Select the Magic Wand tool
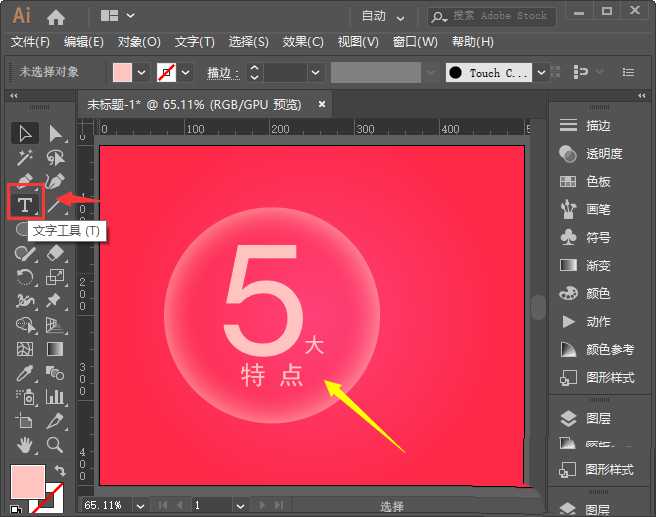 tap(25, 157)
